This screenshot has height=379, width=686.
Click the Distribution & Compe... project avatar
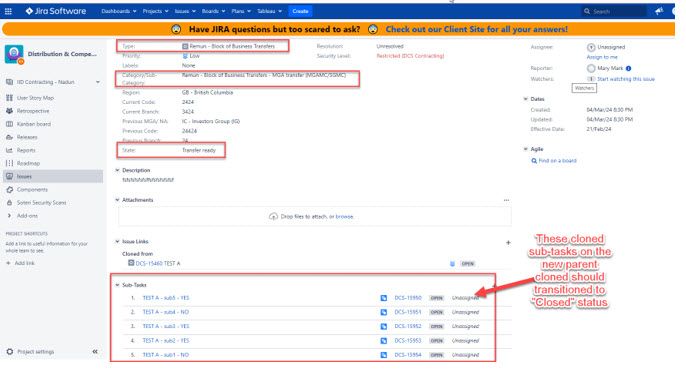pos(14,54)
